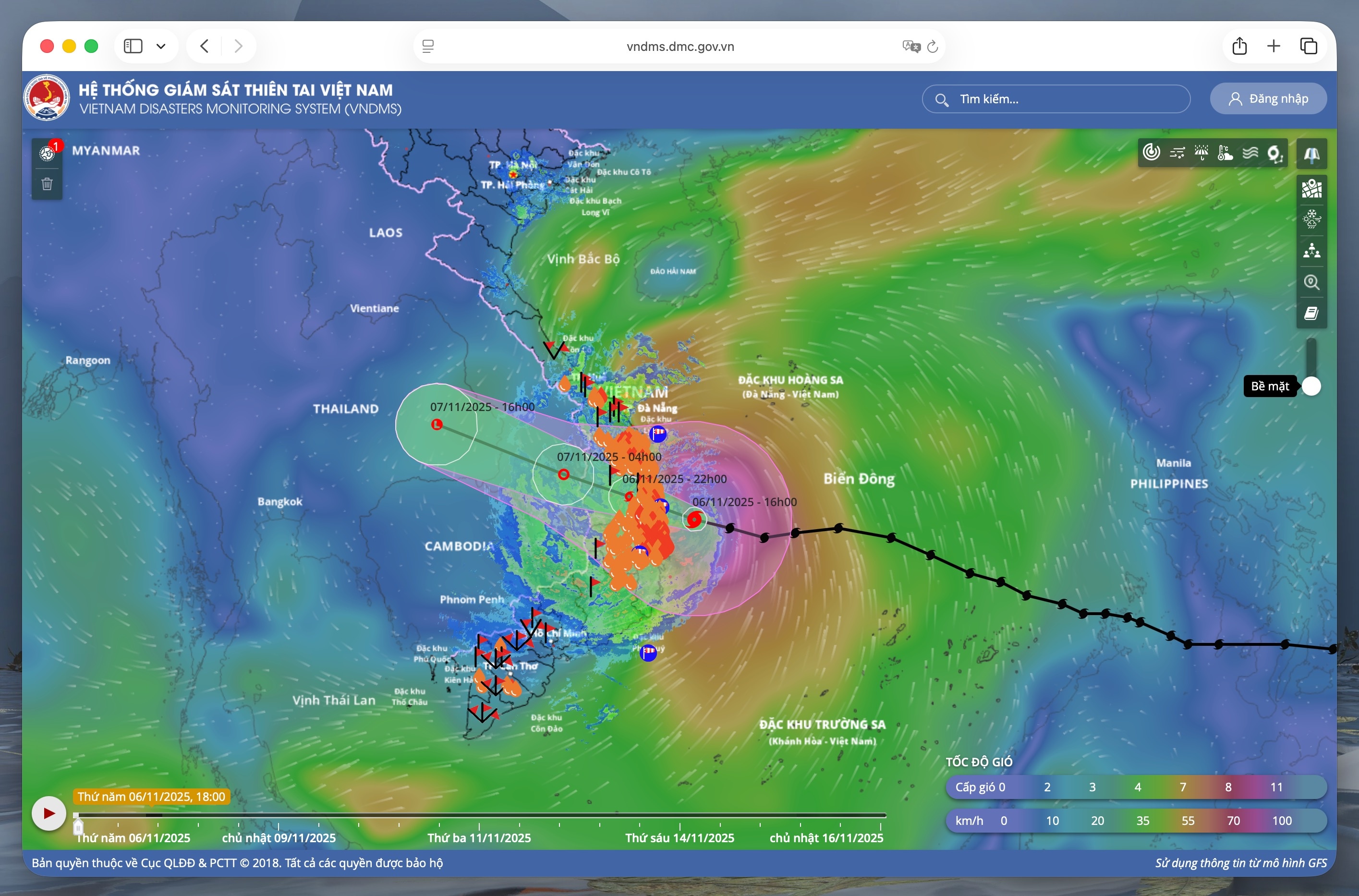Toggle the rain umbrella layer
Viewport: 1359px width, 896px height.
click(x=1201, y=153)
